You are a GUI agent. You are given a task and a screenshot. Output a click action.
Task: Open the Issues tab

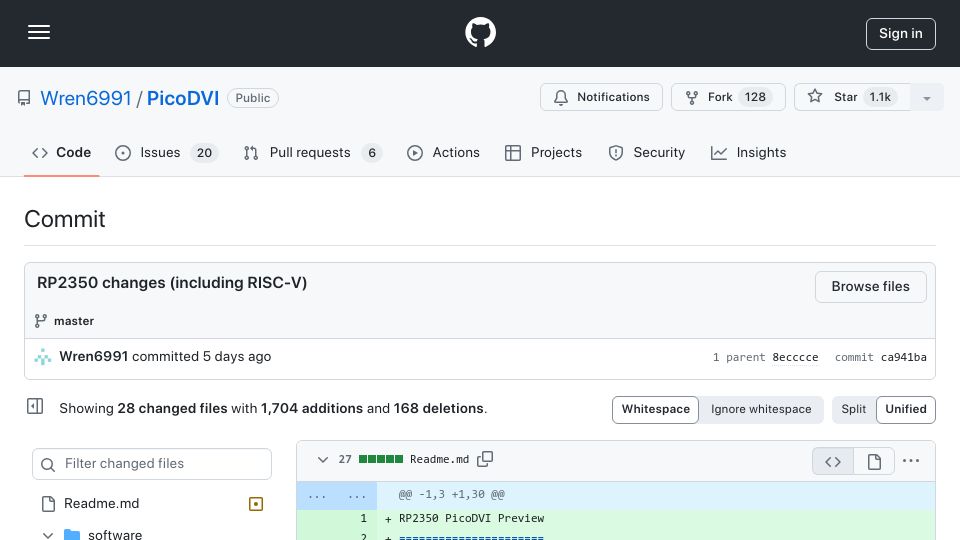166,152
